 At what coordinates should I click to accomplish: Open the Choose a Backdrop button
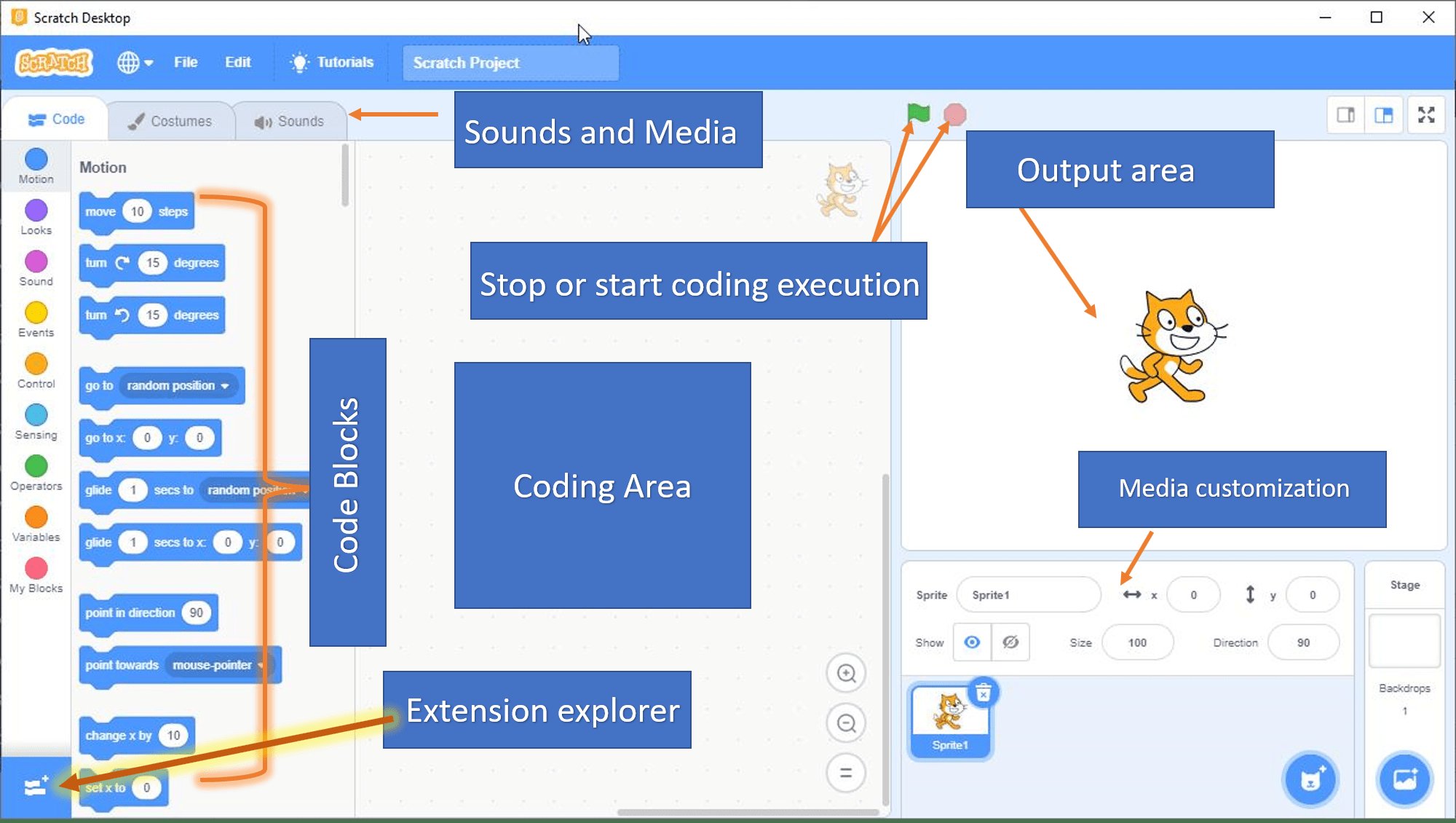click(x=1405, y=779)
